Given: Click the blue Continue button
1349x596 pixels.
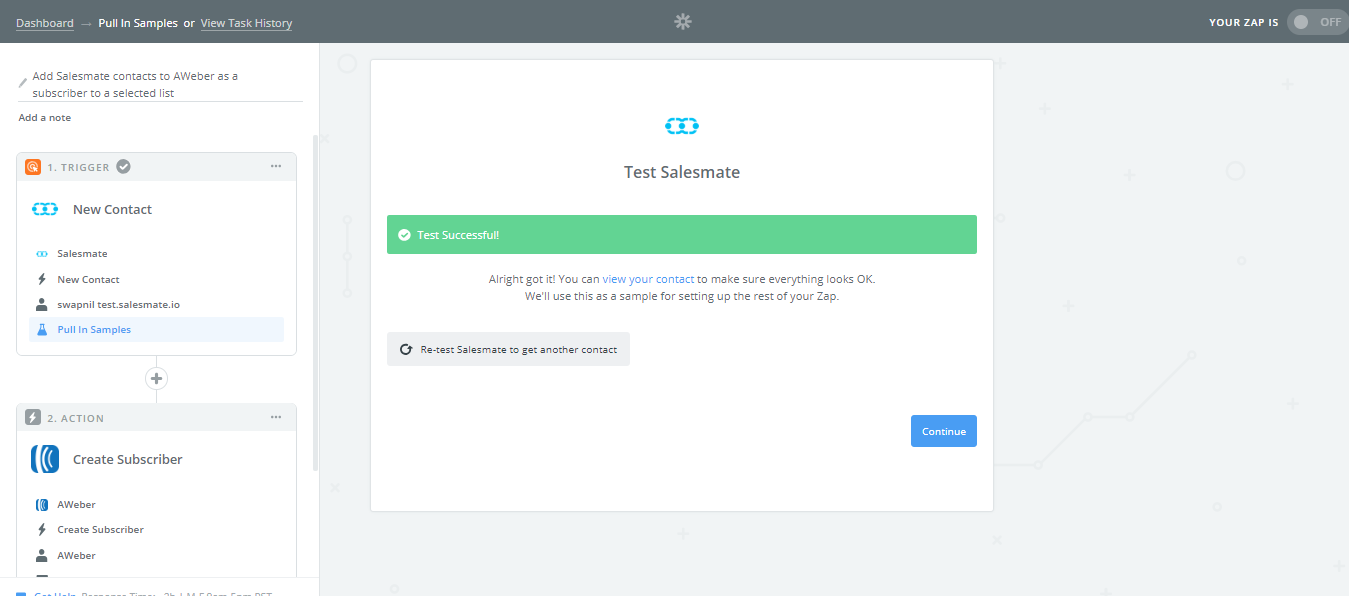Looking at the screenshot, I should pyautogui.click(x=944, y=431).
